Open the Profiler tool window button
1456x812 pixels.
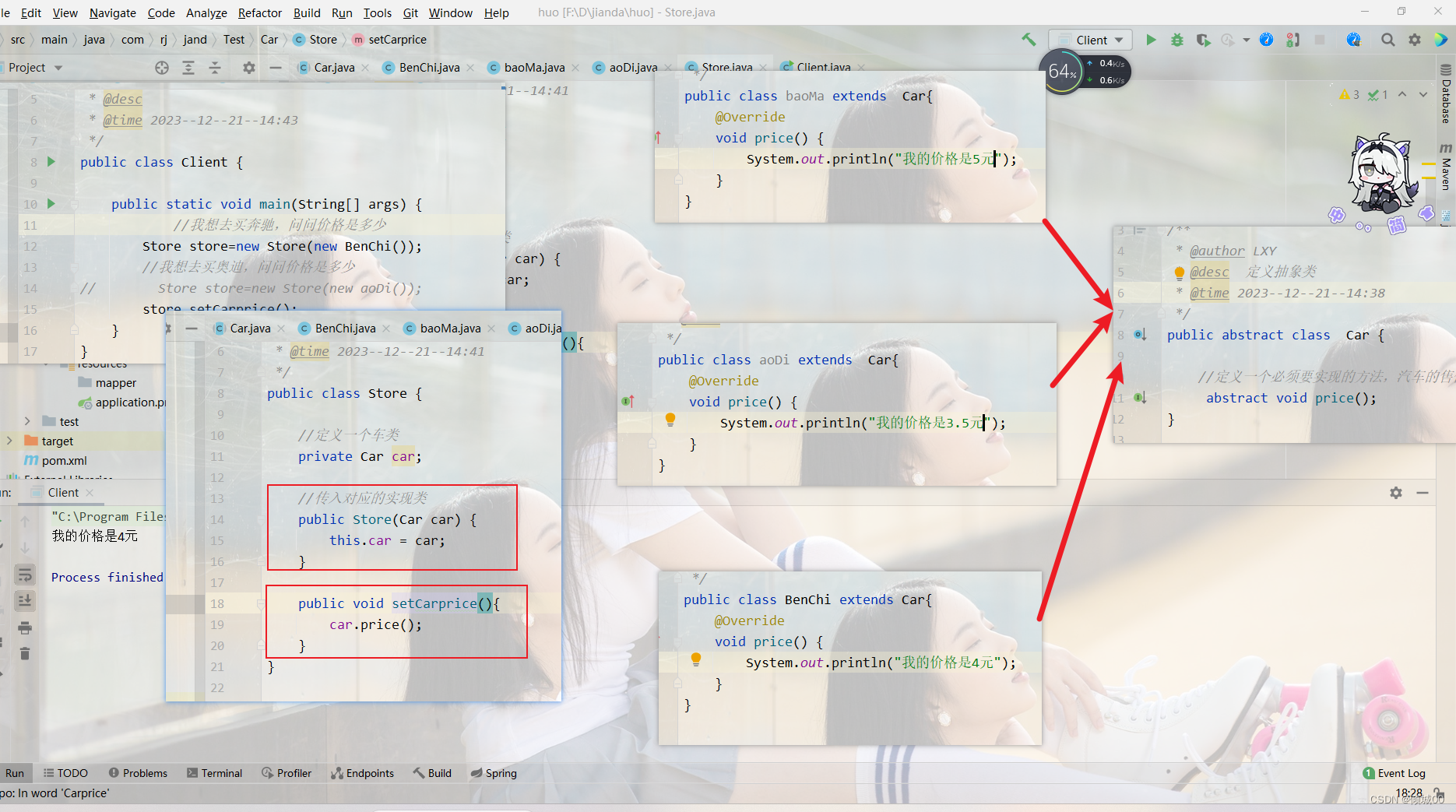[x=287, y=773]
